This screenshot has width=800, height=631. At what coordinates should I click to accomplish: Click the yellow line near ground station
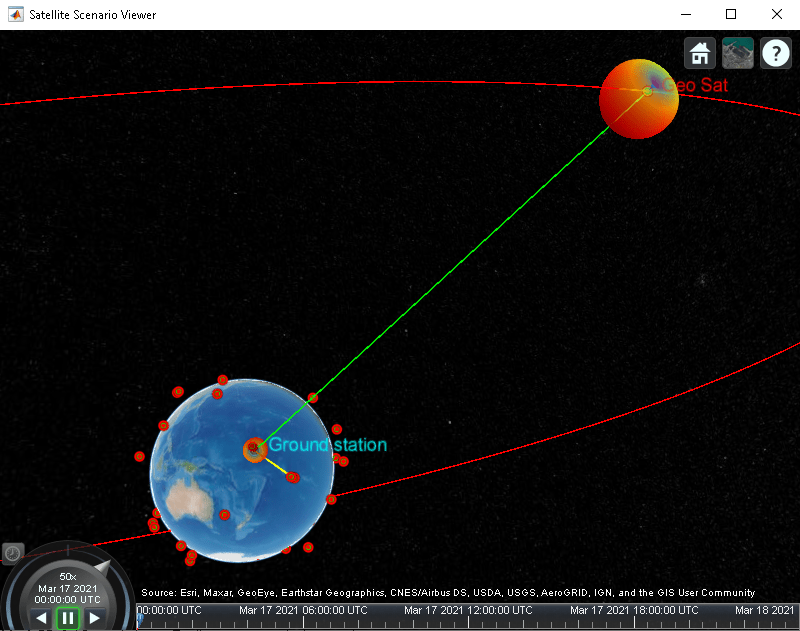tap(276, 466)
